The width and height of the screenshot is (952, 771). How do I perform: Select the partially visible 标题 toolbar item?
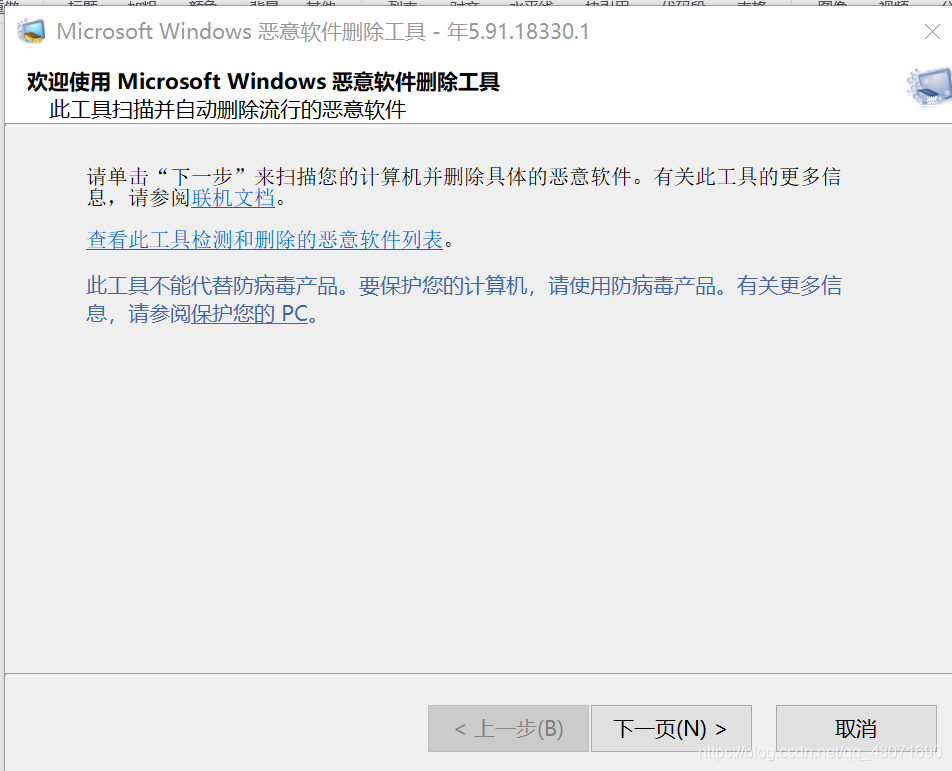[83, 3]
